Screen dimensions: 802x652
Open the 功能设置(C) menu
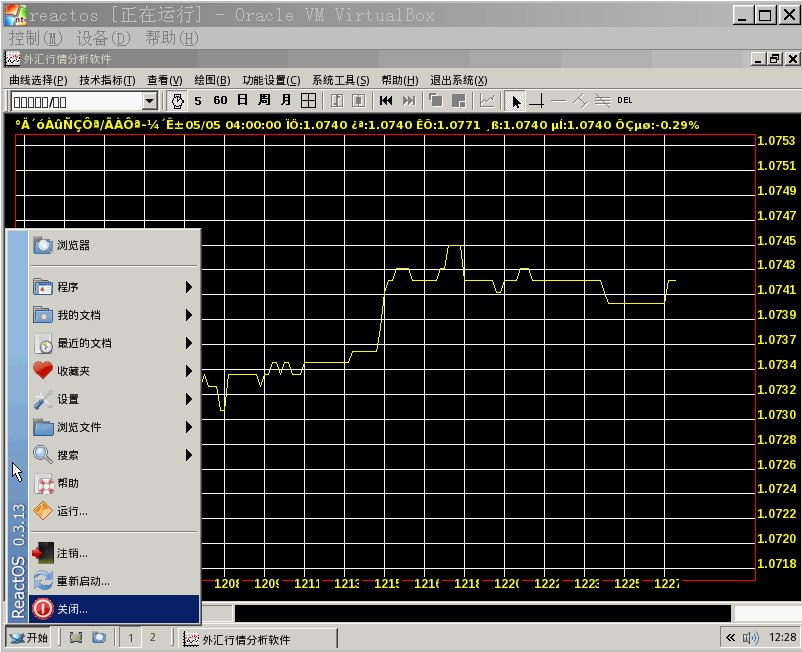click(271, 80)
